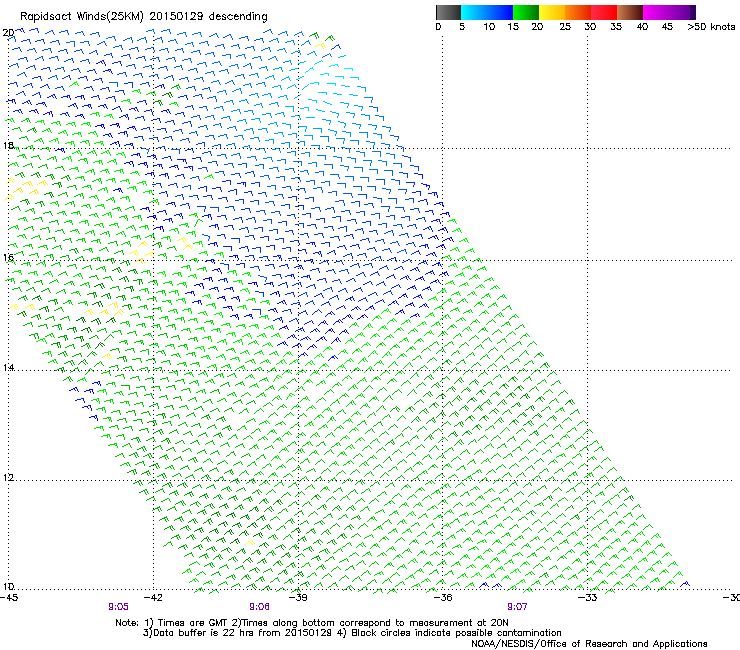The image size is (740, 650).
Task: Click the orange 25-30 knots color band
Action: (578, 12)
